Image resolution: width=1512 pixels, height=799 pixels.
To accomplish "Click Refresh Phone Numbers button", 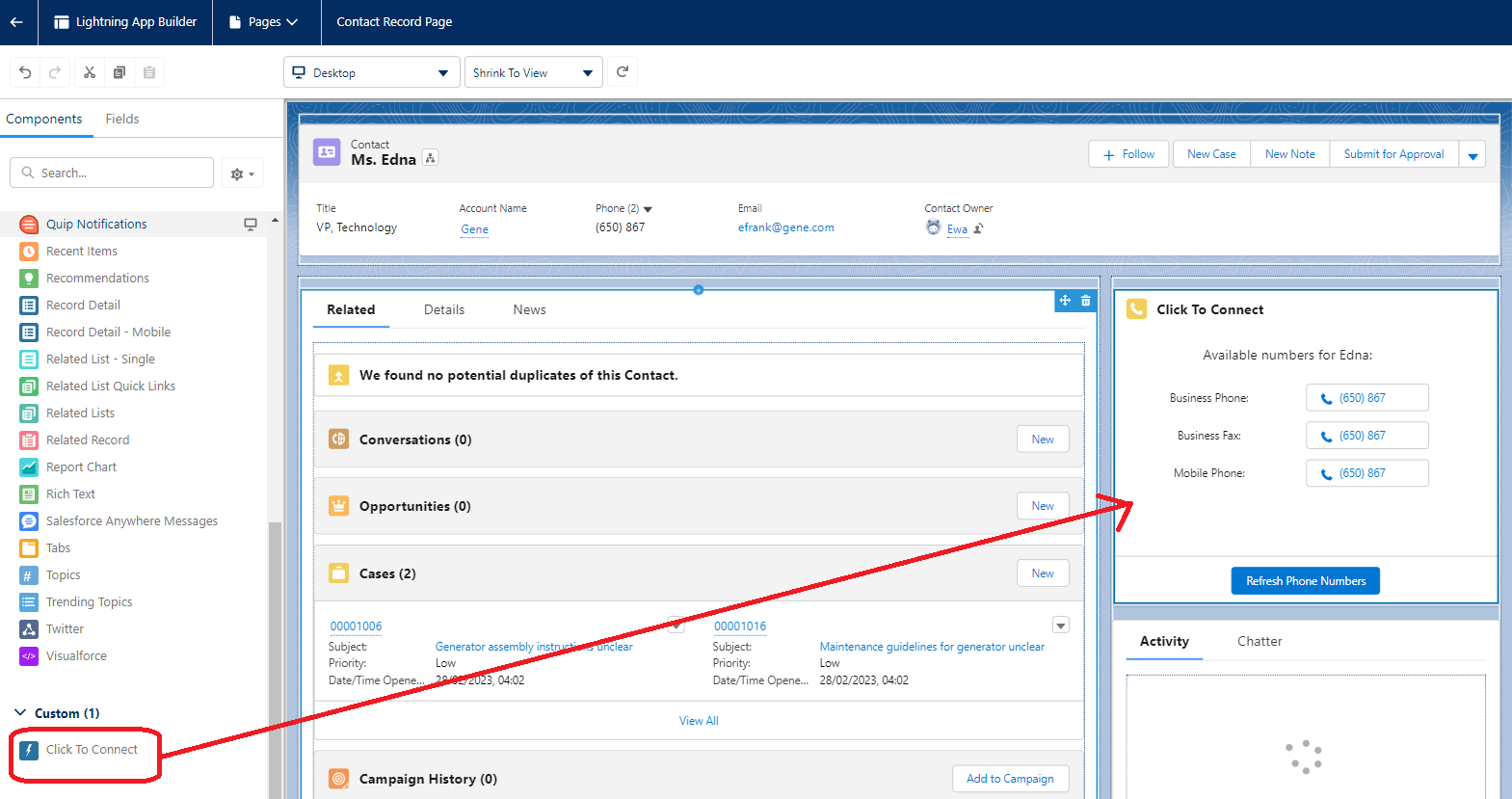I will click(x=1306, y=581).
